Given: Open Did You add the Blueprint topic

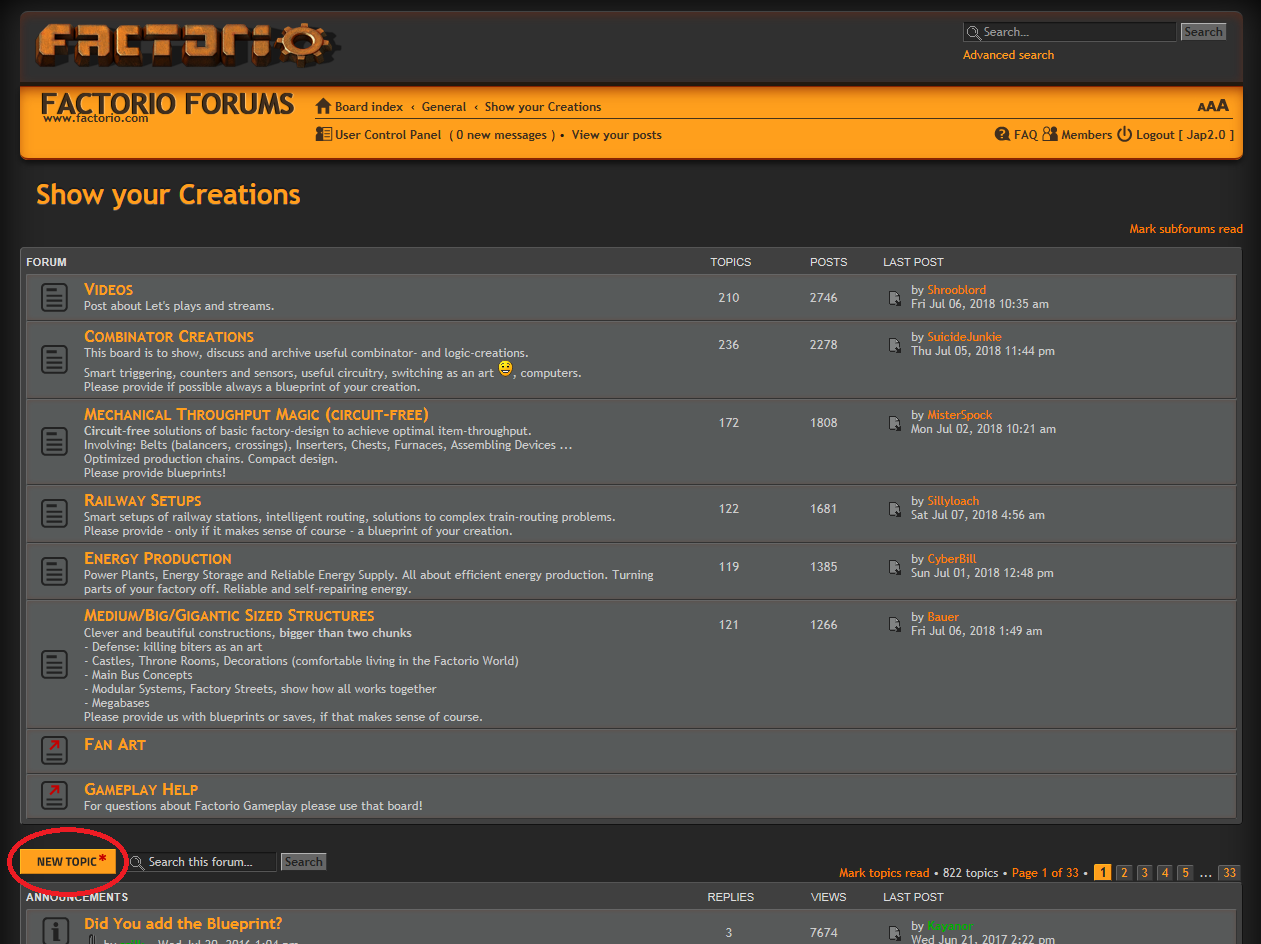Looking at the screenshot, I should coord(183,924).
